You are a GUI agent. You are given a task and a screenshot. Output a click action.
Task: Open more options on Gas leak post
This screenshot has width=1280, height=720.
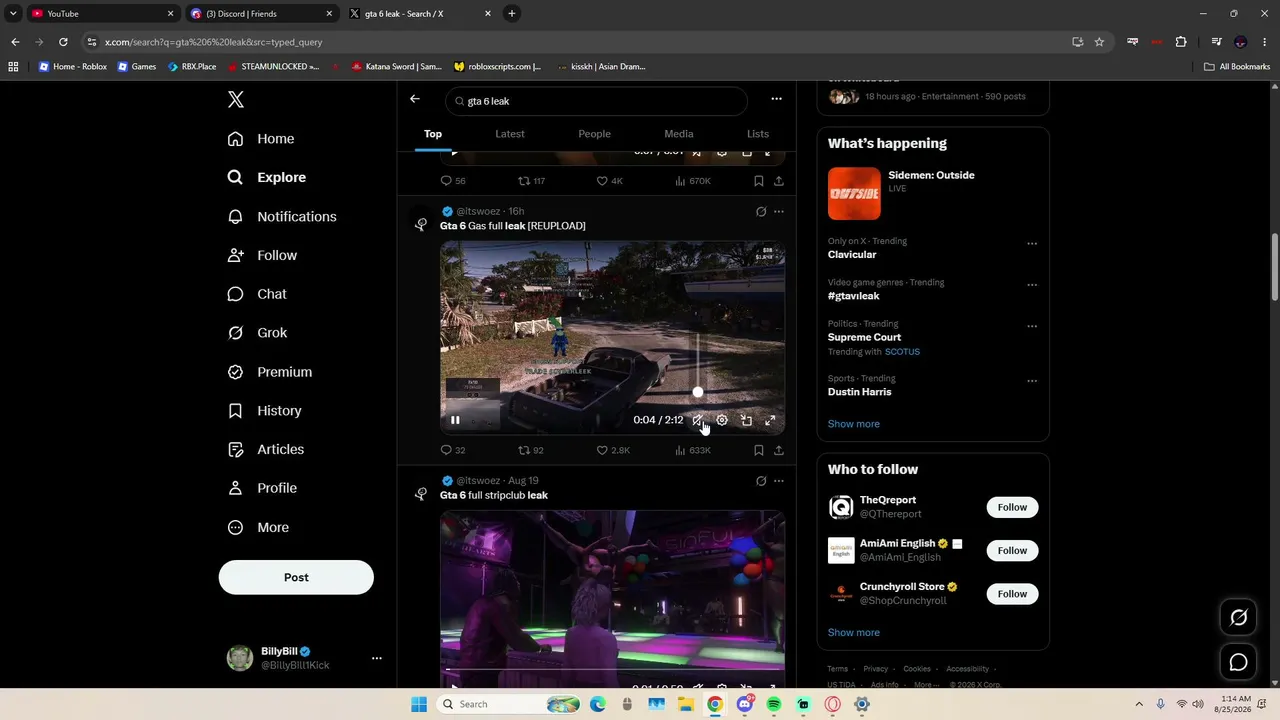tap(779, 212)
